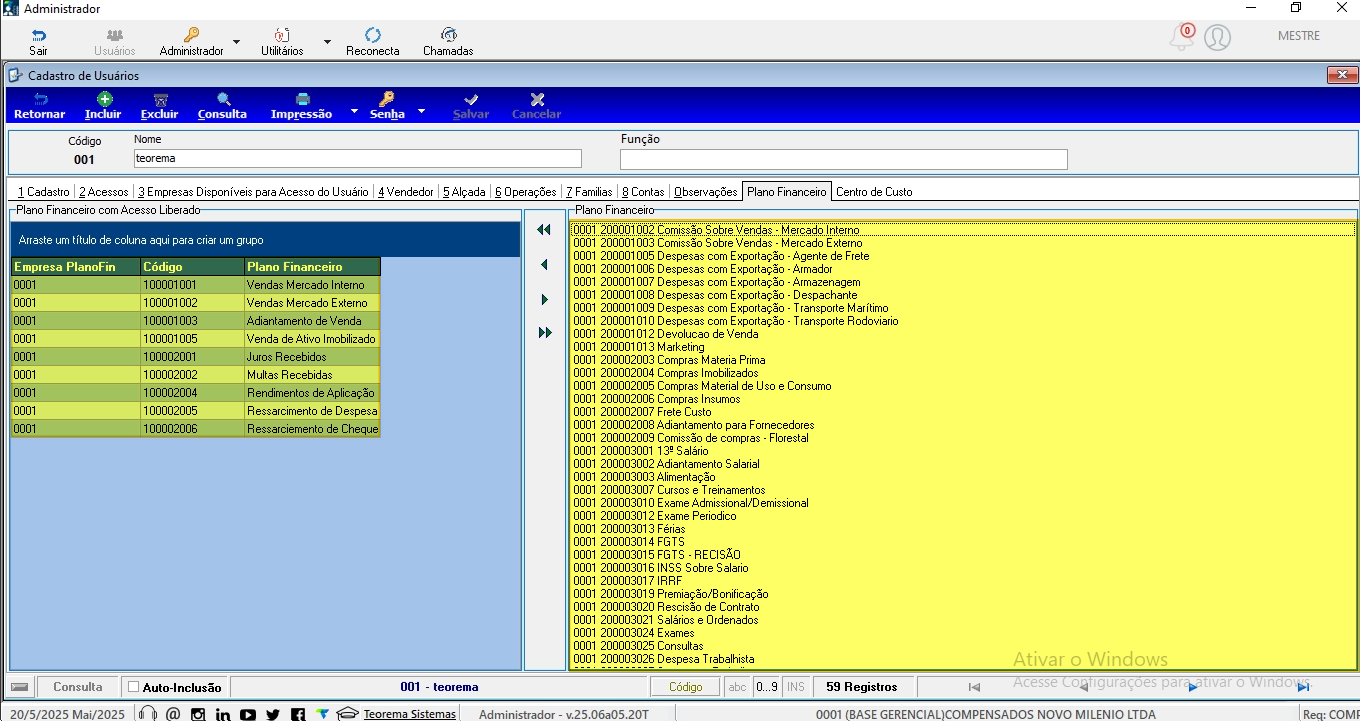Click the Excluir toolbar icon

point(160,99)
